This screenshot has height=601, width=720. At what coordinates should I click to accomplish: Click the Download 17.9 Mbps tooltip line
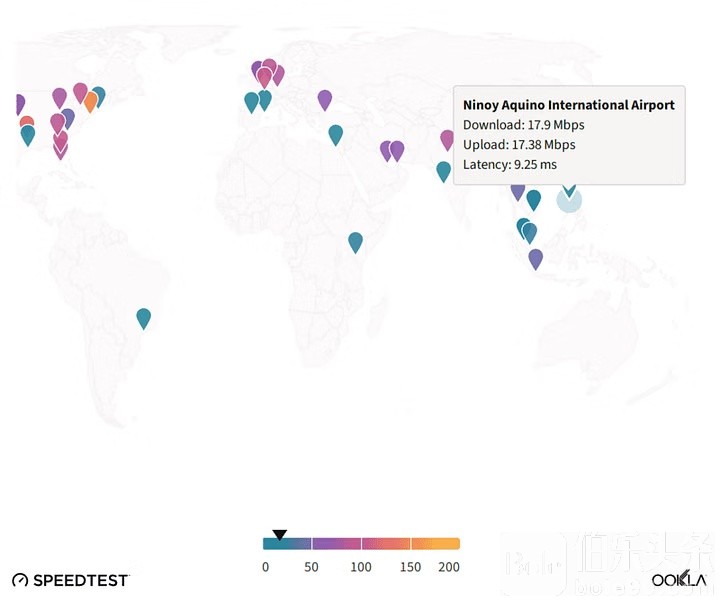click(523, 125)
